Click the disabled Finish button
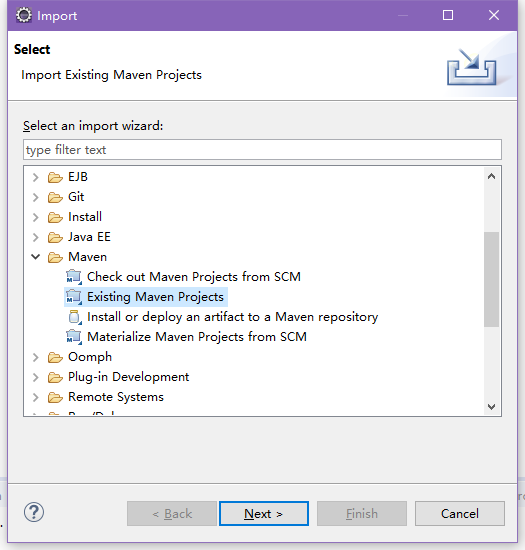525x550 pixels. point(362,514)
